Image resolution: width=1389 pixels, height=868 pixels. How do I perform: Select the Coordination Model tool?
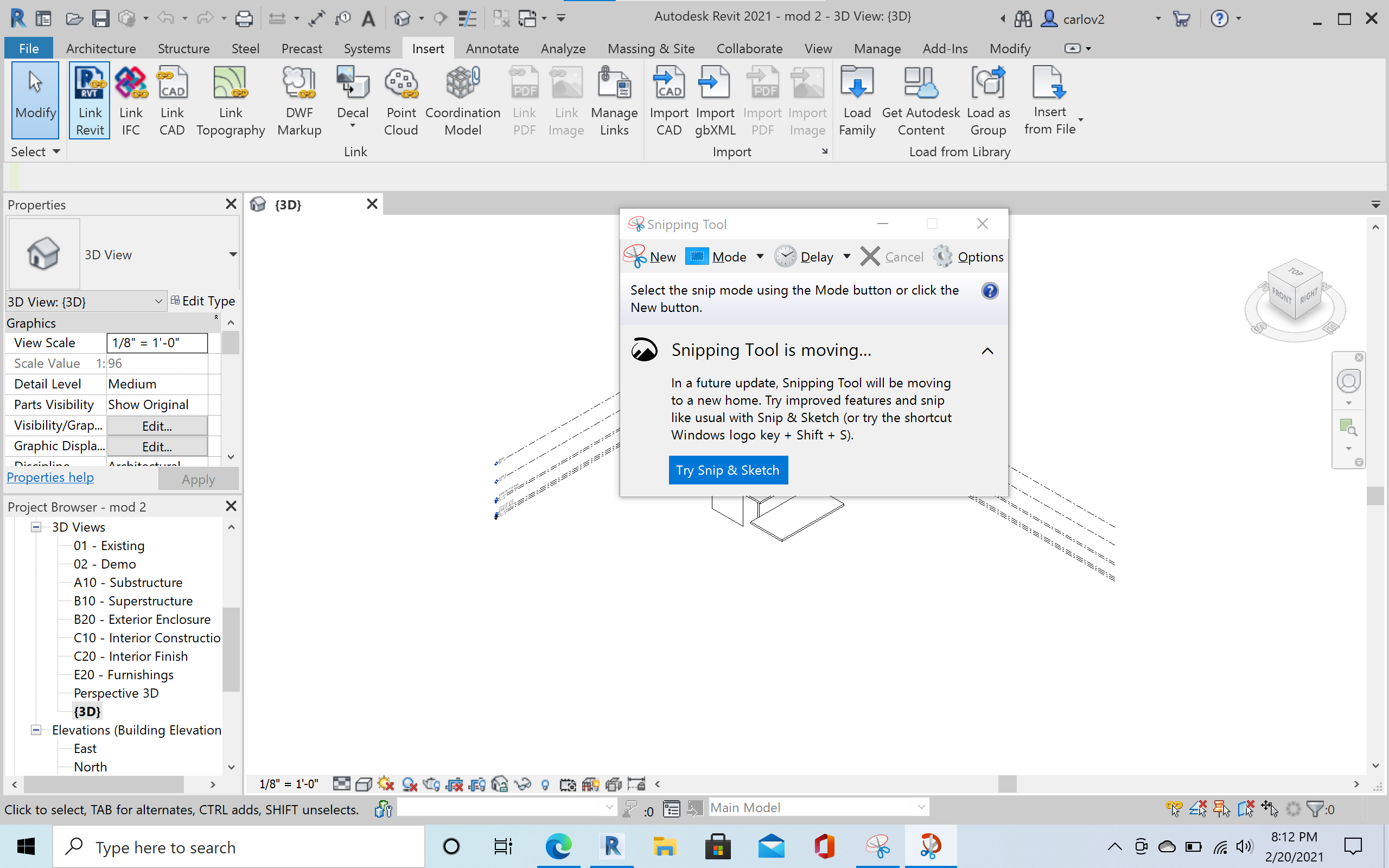(x=462, y=100)
